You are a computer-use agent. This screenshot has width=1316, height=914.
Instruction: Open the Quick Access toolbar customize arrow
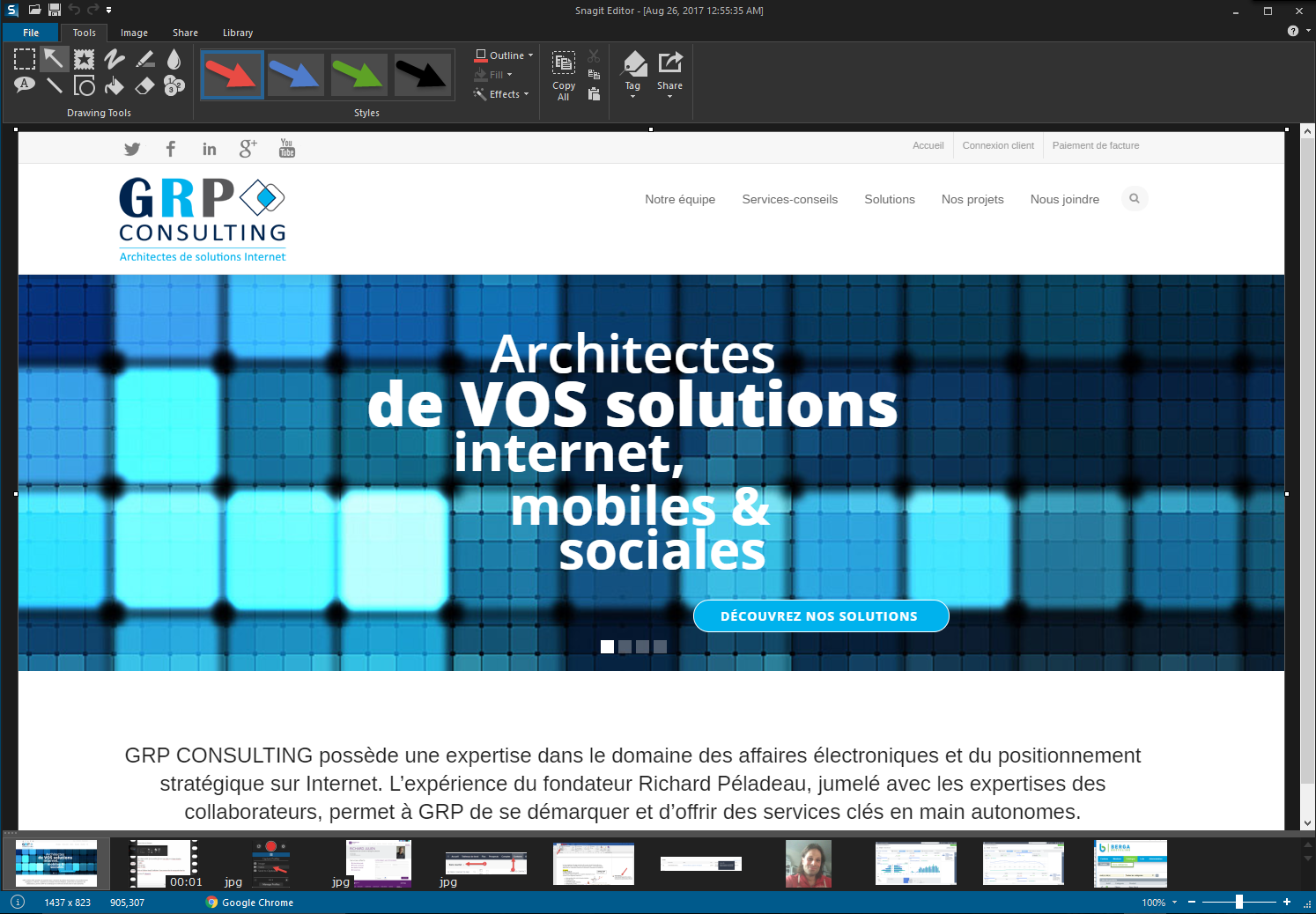109,10
